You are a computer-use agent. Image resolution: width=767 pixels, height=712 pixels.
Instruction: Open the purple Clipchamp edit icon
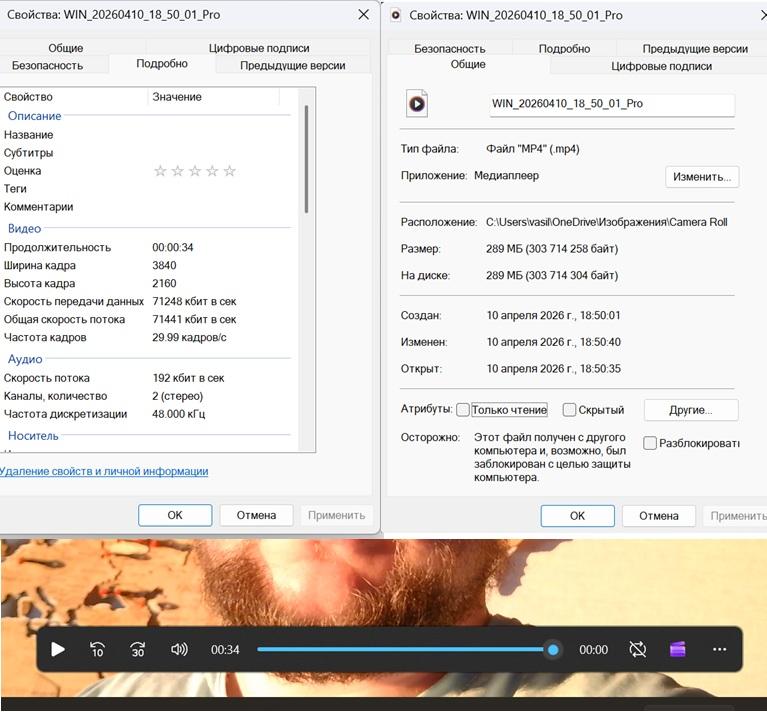point(677,649)
